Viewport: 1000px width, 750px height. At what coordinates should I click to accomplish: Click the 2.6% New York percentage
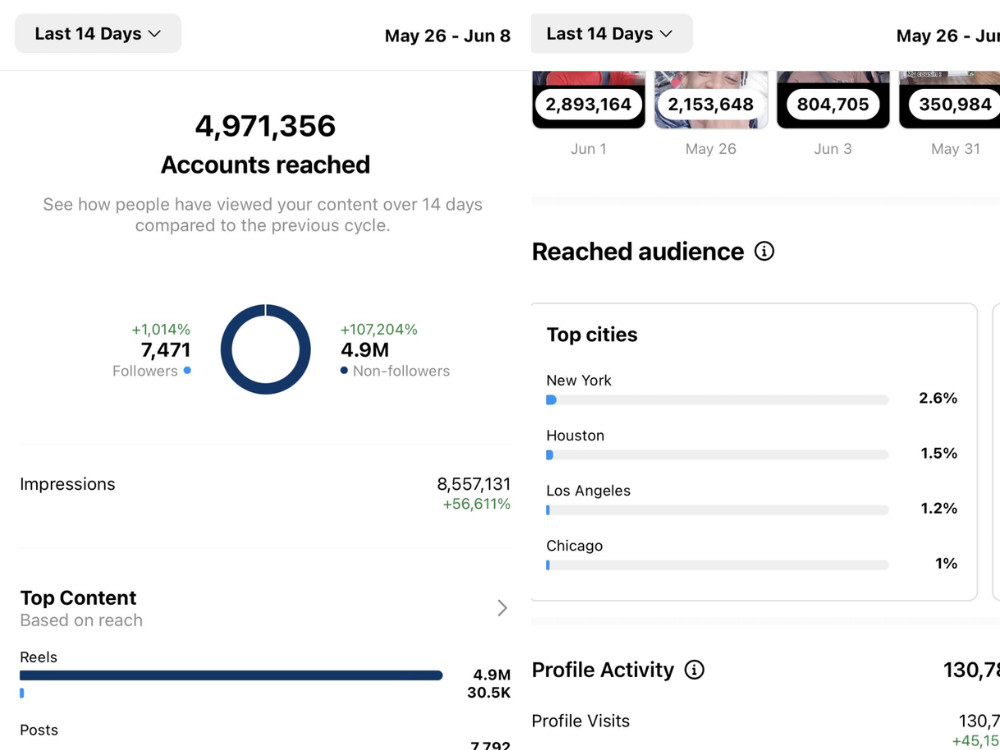coord(938,398)
